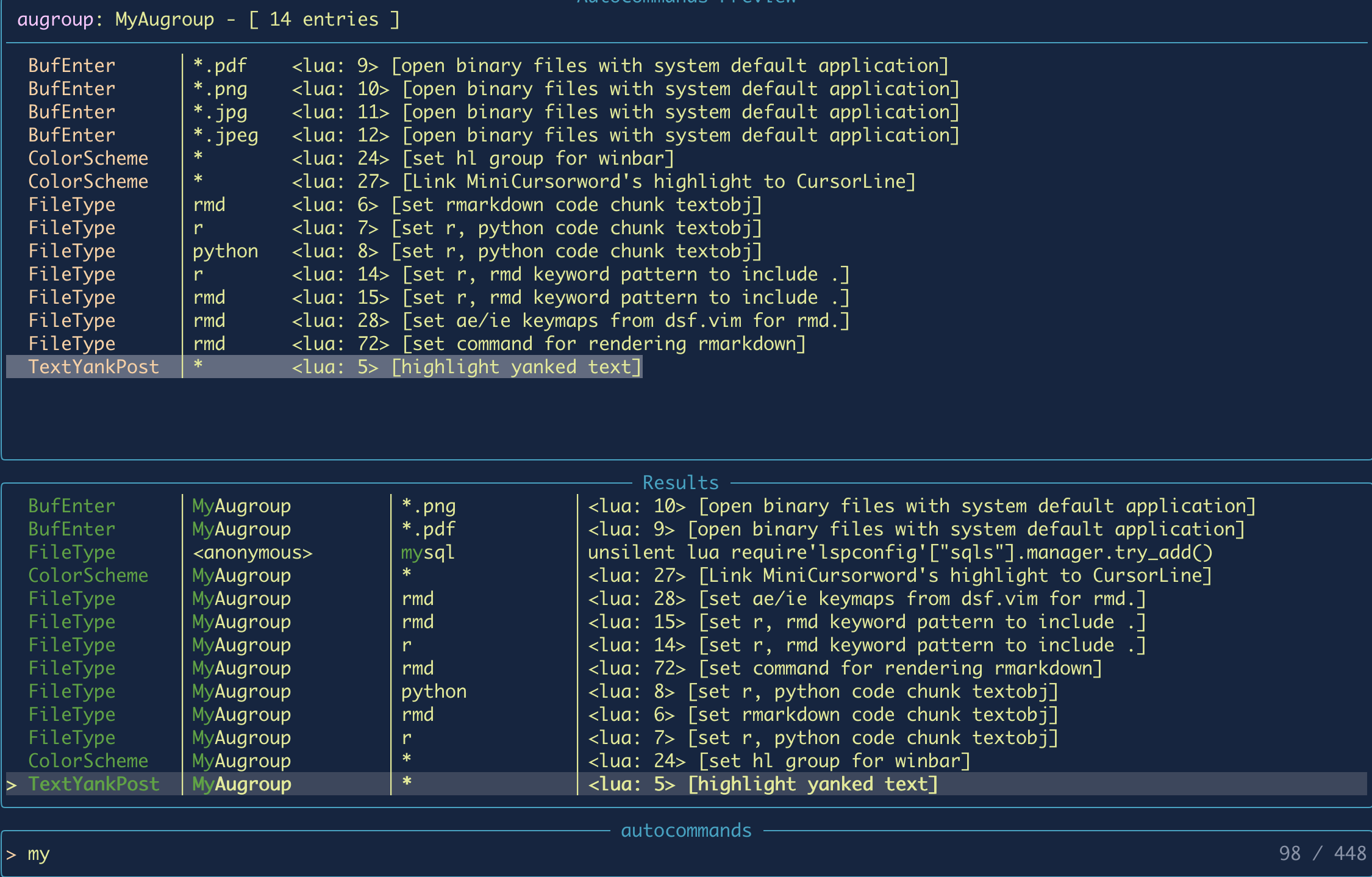Viewport: 1372px width, 877px height.
Task: Select the FileType python code chunk entry
Action: coord(244,250)
